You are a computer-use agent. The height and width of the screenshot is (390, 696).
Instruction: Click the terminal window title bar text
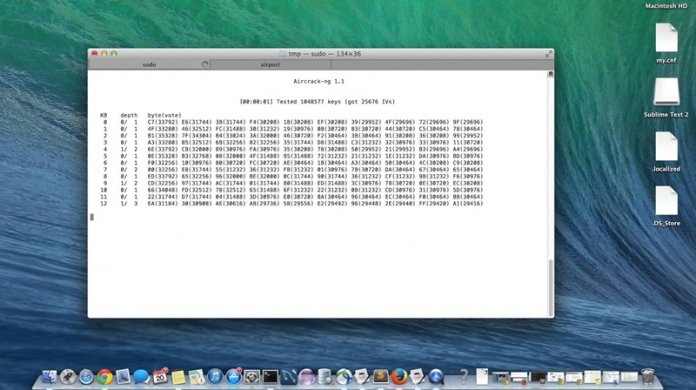[324, 54]
